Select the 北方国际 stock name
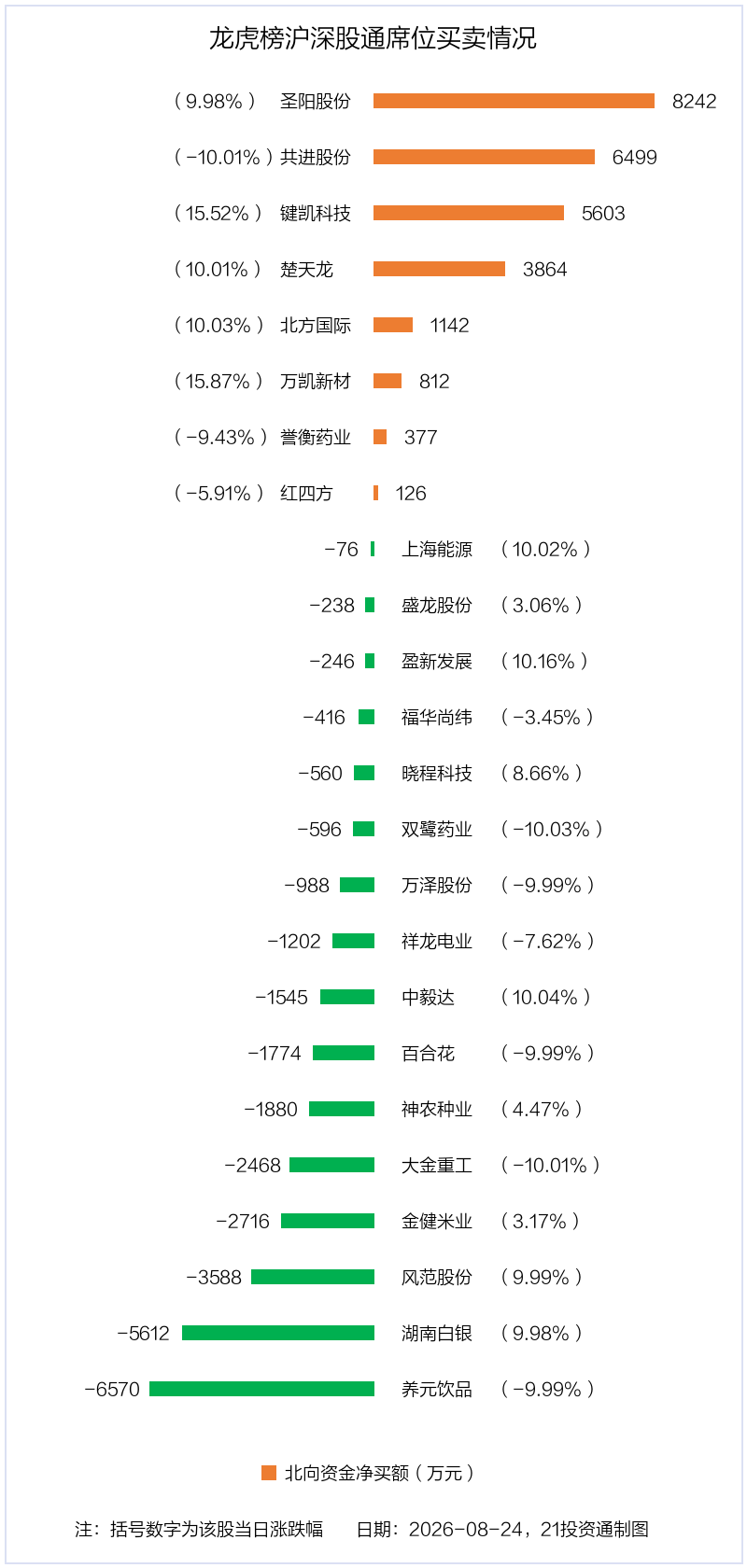This screenshot has width=747, height=1568. pyautogui.click(x=316, y=325)
